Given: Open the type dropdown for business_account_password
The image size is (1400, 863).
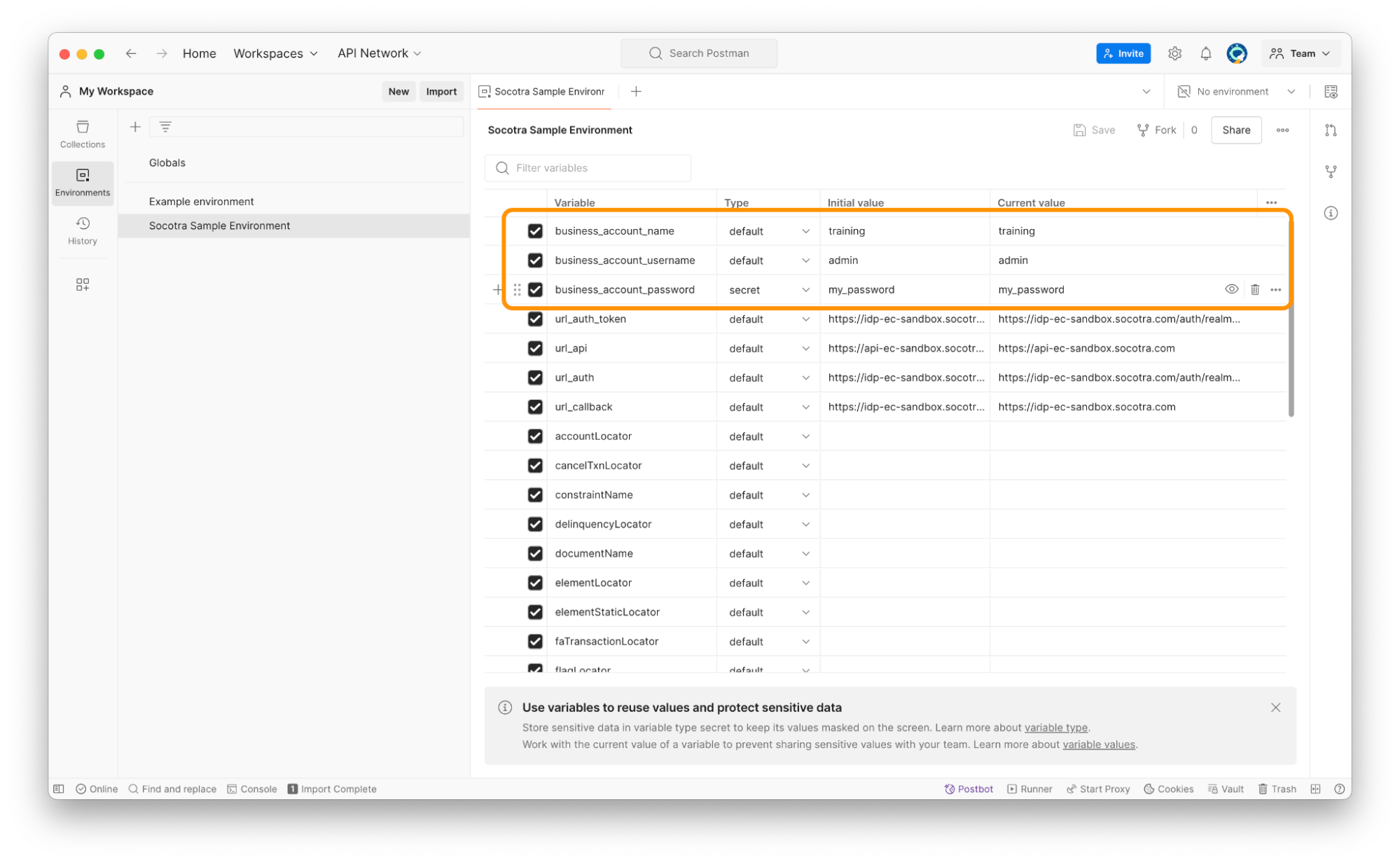Looking at the screenshot, I should 768,290.
